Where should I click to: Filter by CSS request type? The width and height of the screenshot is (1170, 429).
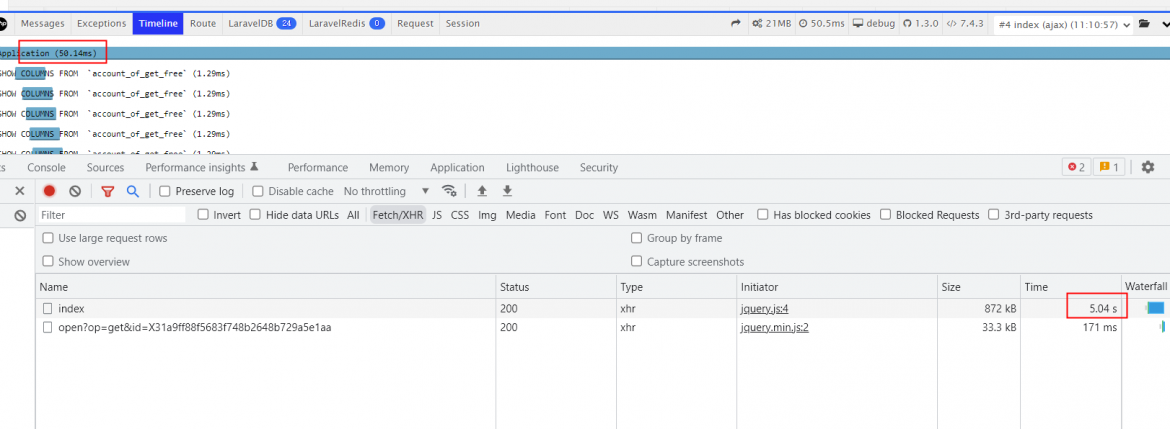tap(460, 215)
